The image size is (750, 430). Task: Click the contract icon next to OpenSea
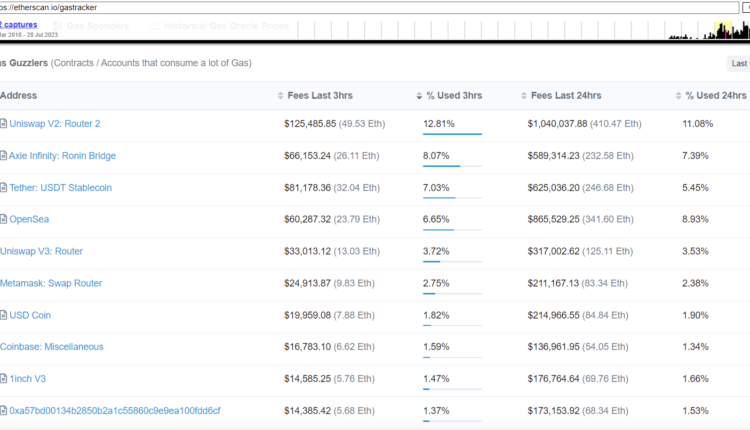click(4, 219)
